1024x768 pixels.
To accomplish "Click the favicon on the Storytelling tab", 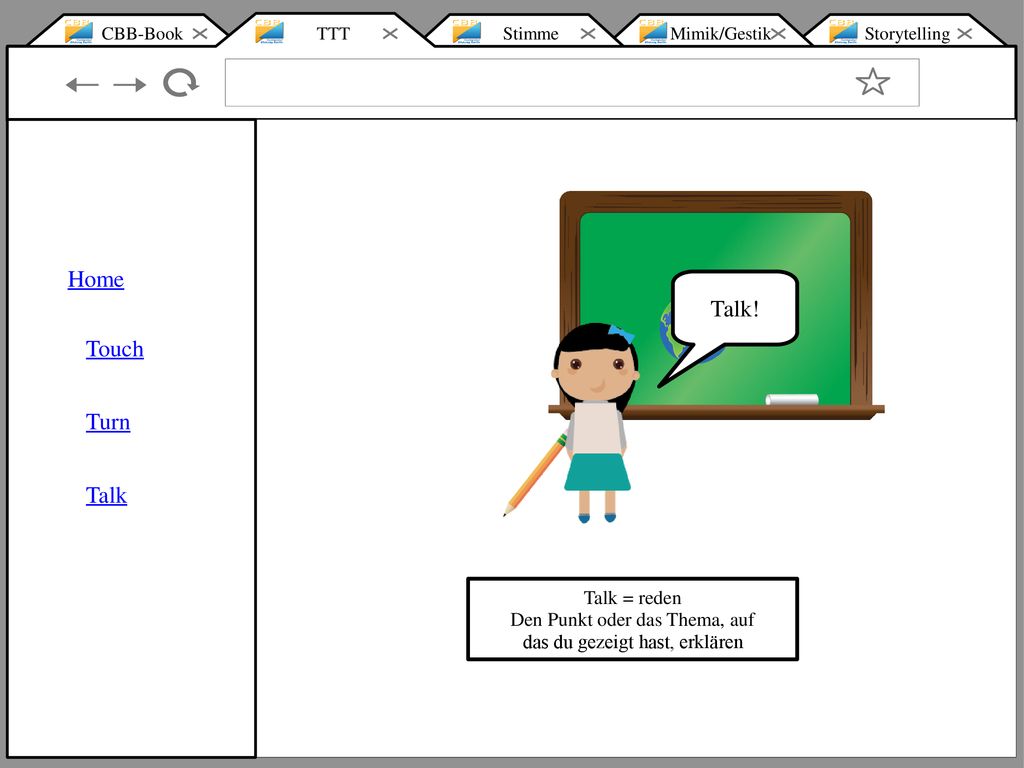I will point(843,31).
